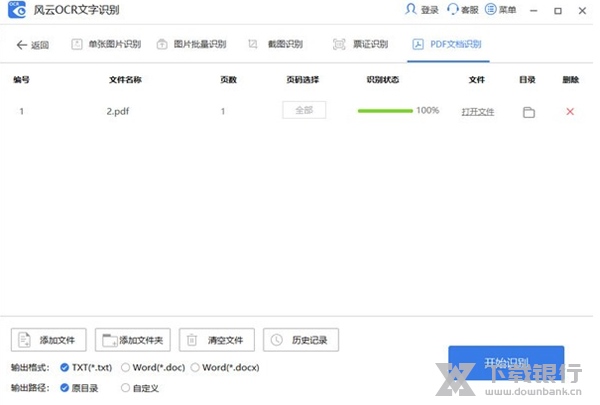Switch to 票证识别 tab

[x=360, y=44]
